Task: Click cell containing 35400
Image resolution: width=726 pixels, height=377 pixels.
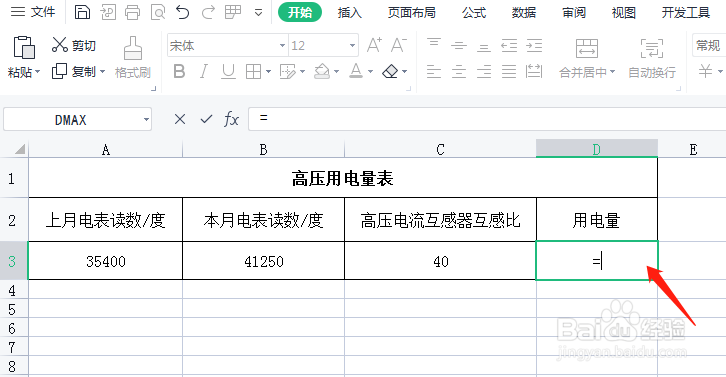Action: pyautogui.click(x=106, y=261)
